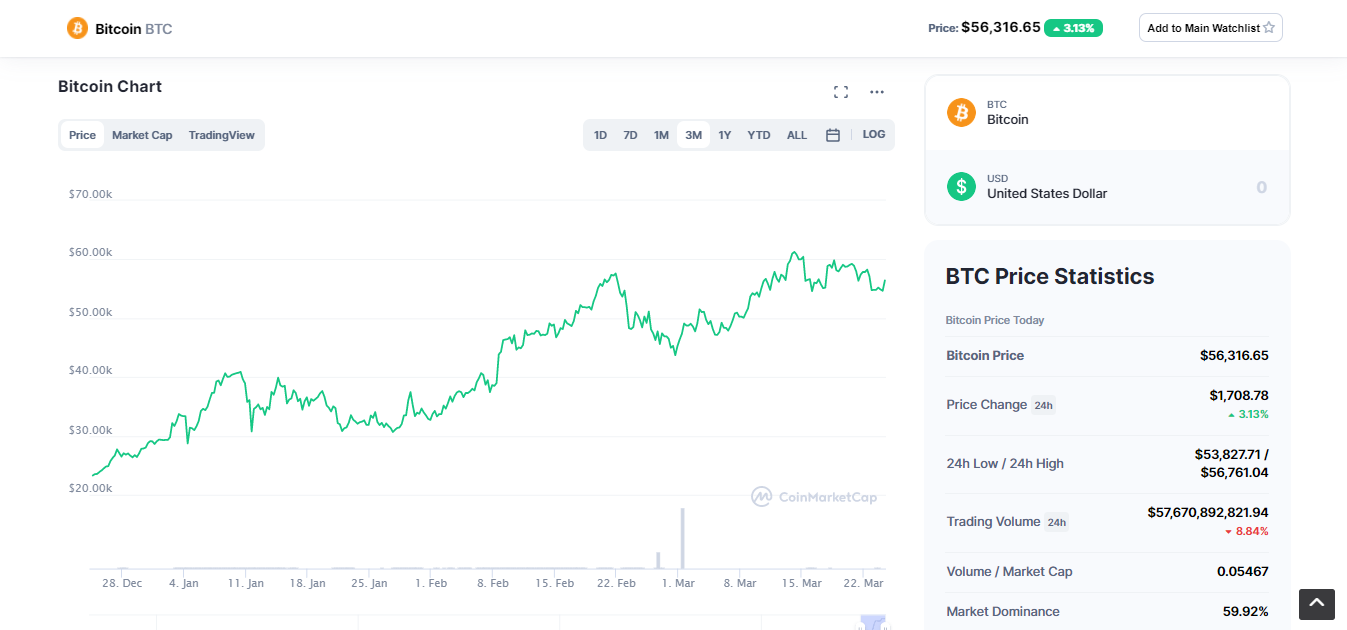Image resolution: width=1347 pixels, height=630 pixels.
Task: Select the ALL time range button
Action: click(797, 135)
